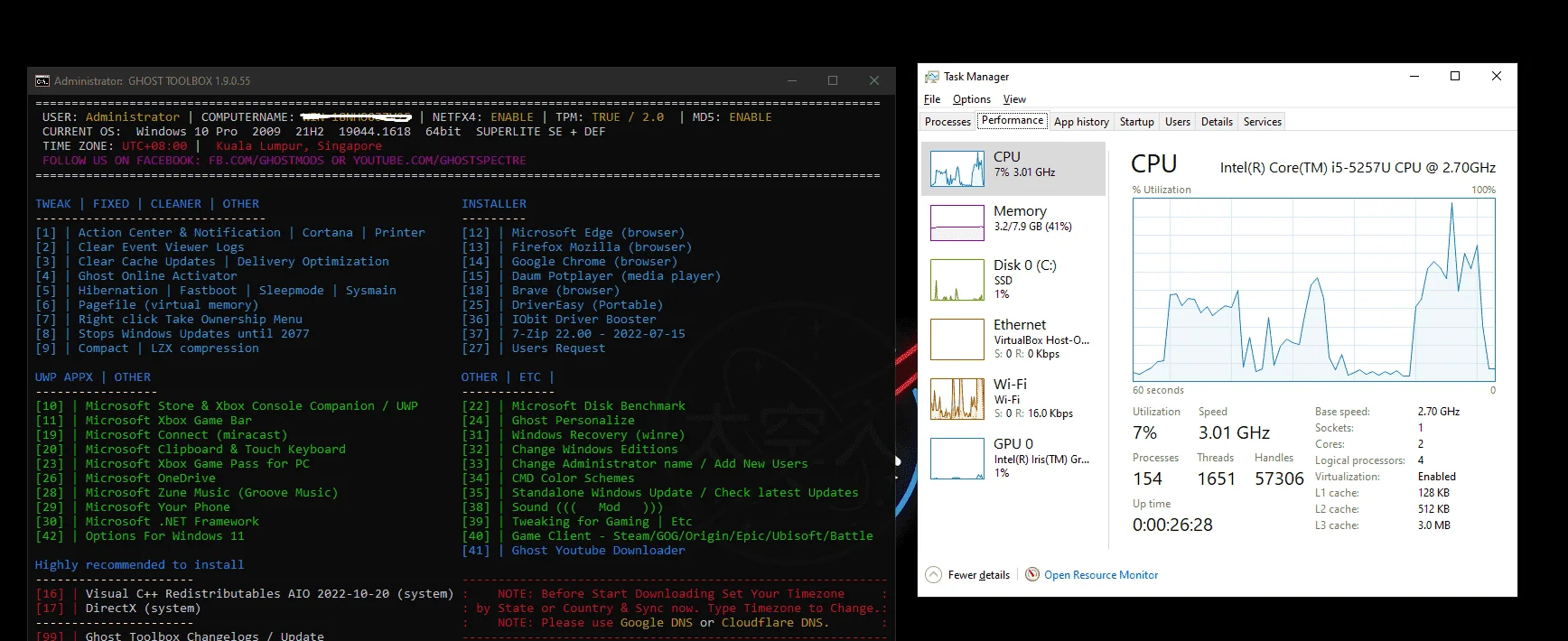Click Action Center & Notification option line
The height and width of the screenshot is (641, 1568).
[230, 232]
